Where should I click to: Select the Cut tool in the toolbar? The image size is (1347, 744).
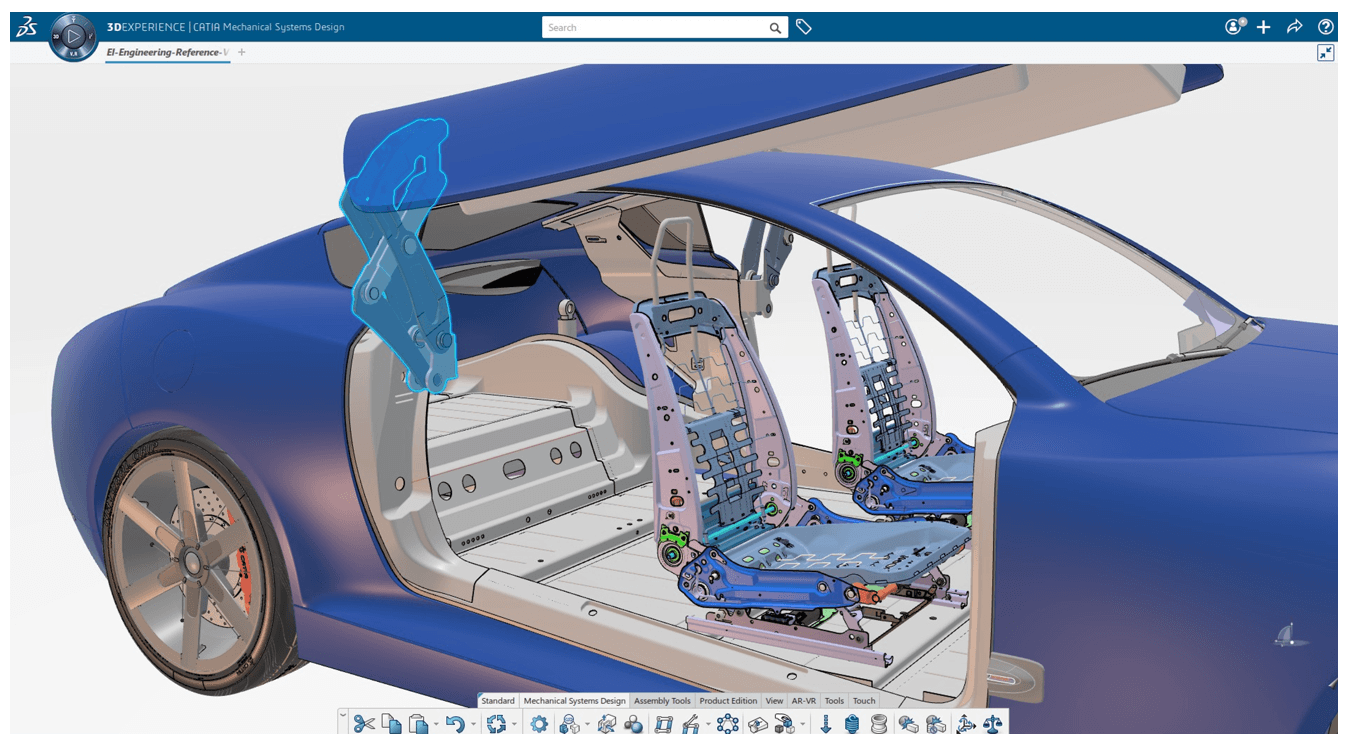click(364, 723)
